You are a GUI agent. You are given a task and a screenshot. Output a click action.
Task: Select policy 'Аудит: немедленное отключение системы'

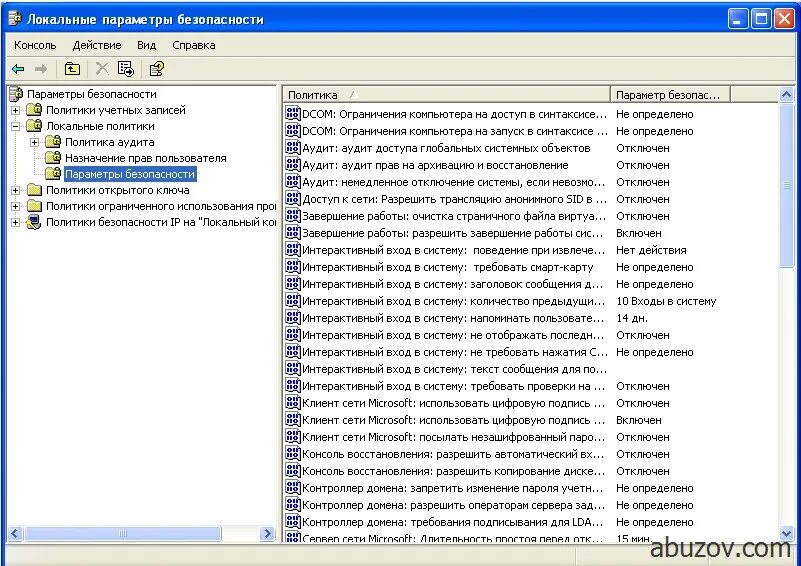coord(454,182)
